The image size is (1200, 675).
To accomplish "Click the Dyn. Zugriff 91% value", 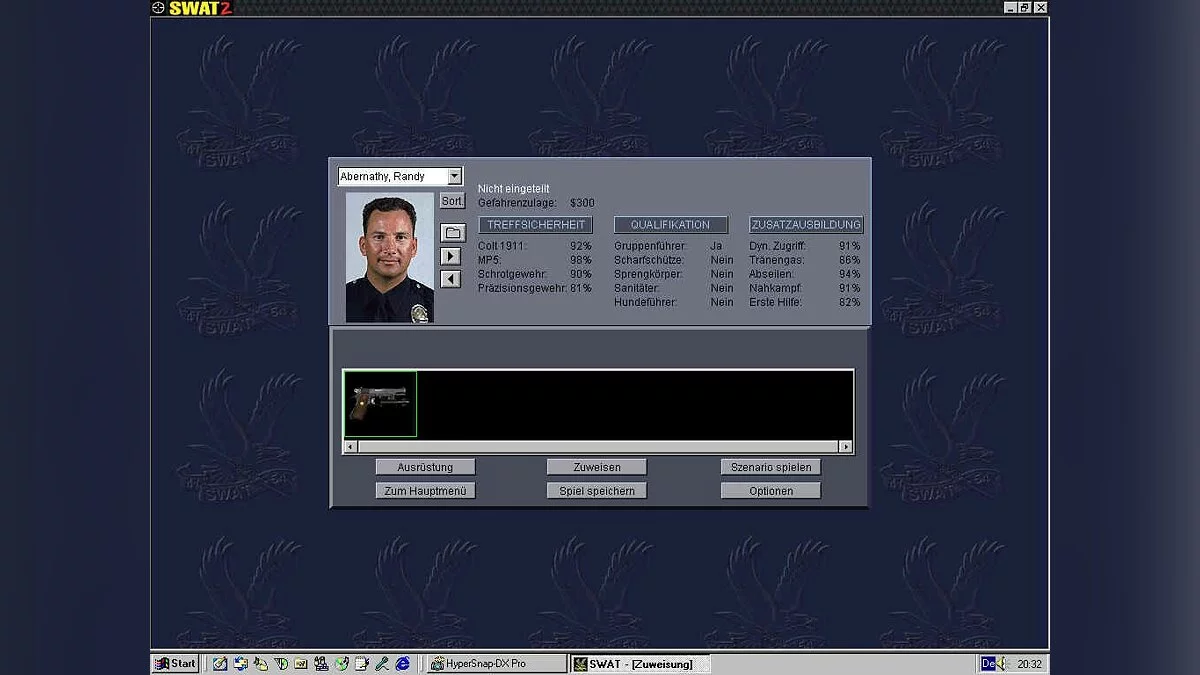I will [x=850, y=246].
